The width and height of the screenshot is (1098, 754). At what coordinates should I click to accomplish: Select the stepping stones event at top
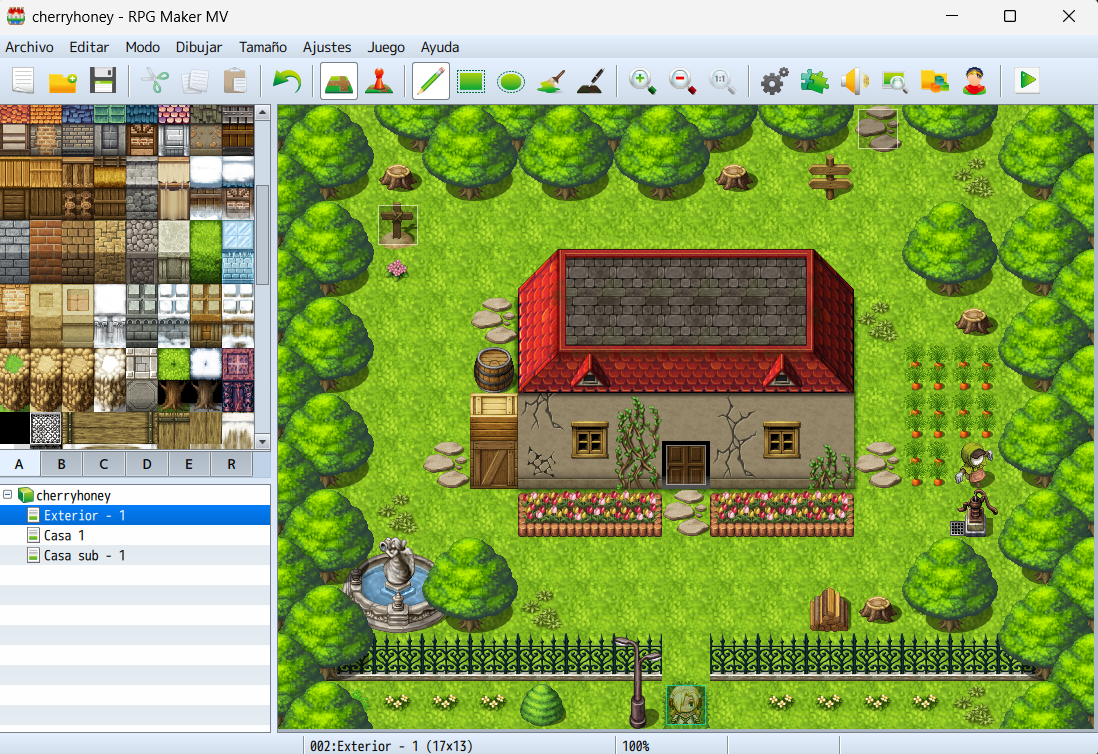[878, 129]
